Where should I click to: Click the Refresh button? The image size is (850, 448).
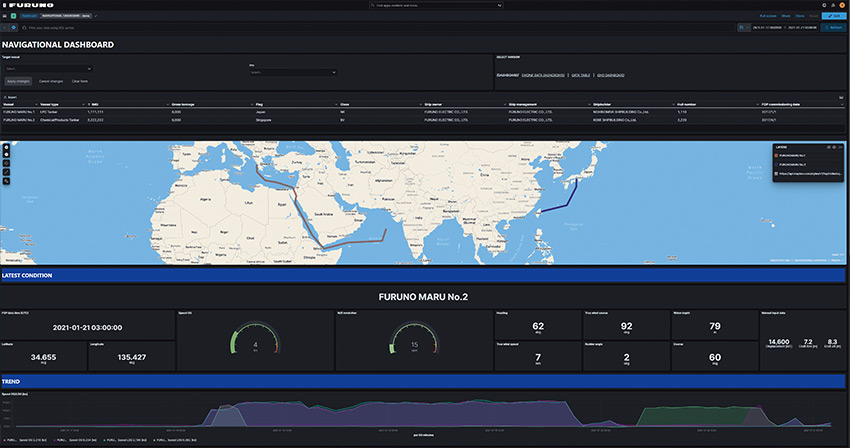click(x=834, y=27)
